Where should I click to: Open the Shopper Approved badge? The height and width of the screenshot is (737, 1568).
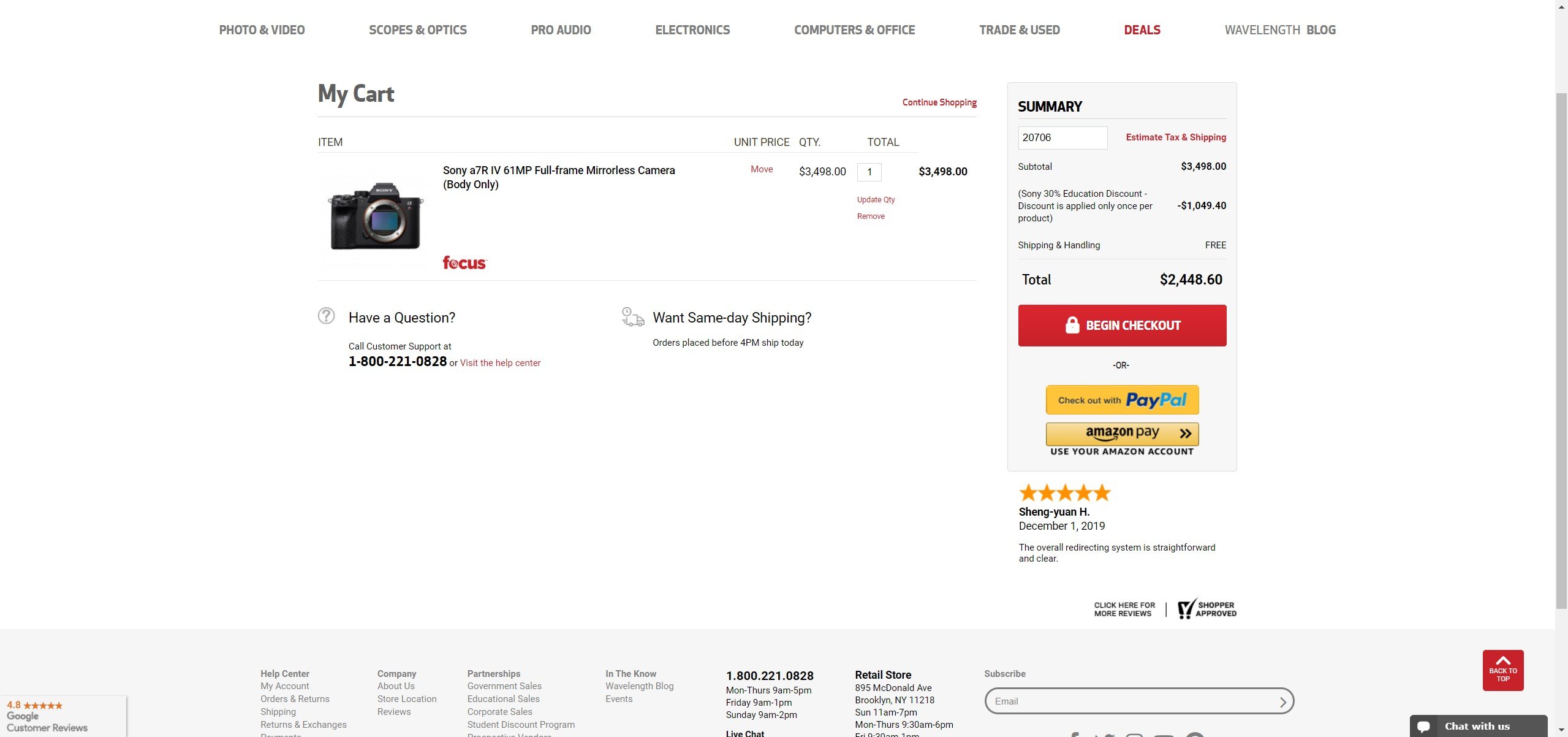click(x=1206, y=609)
